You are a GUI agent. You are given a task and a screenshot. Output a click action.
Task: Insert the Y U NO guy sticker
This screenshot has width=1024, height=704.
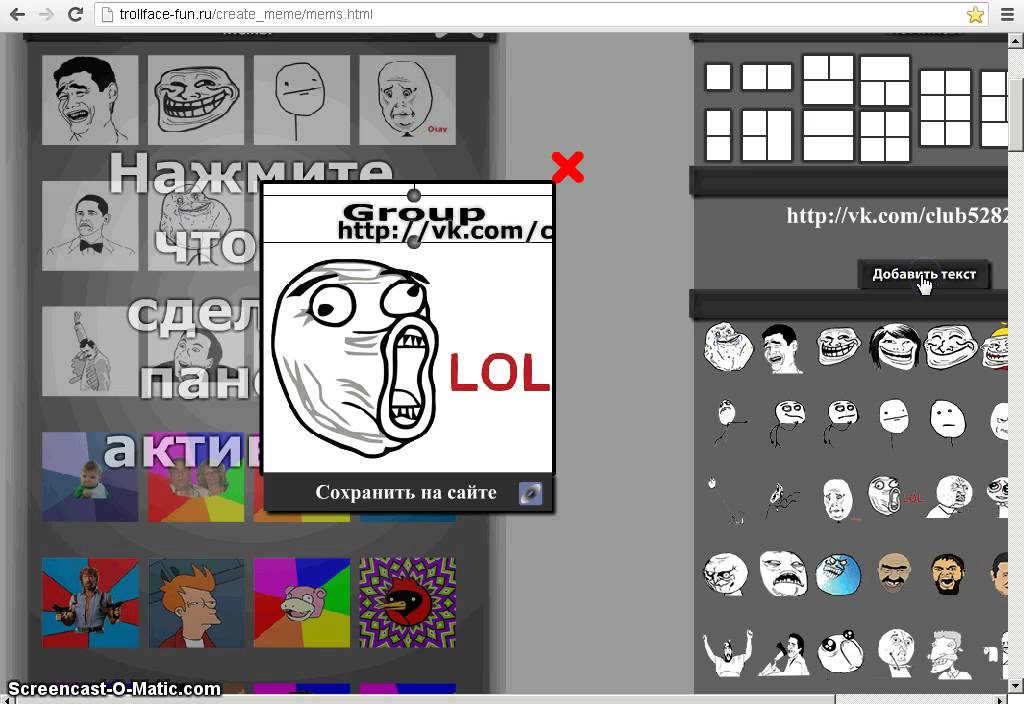(x=952, y=497)
